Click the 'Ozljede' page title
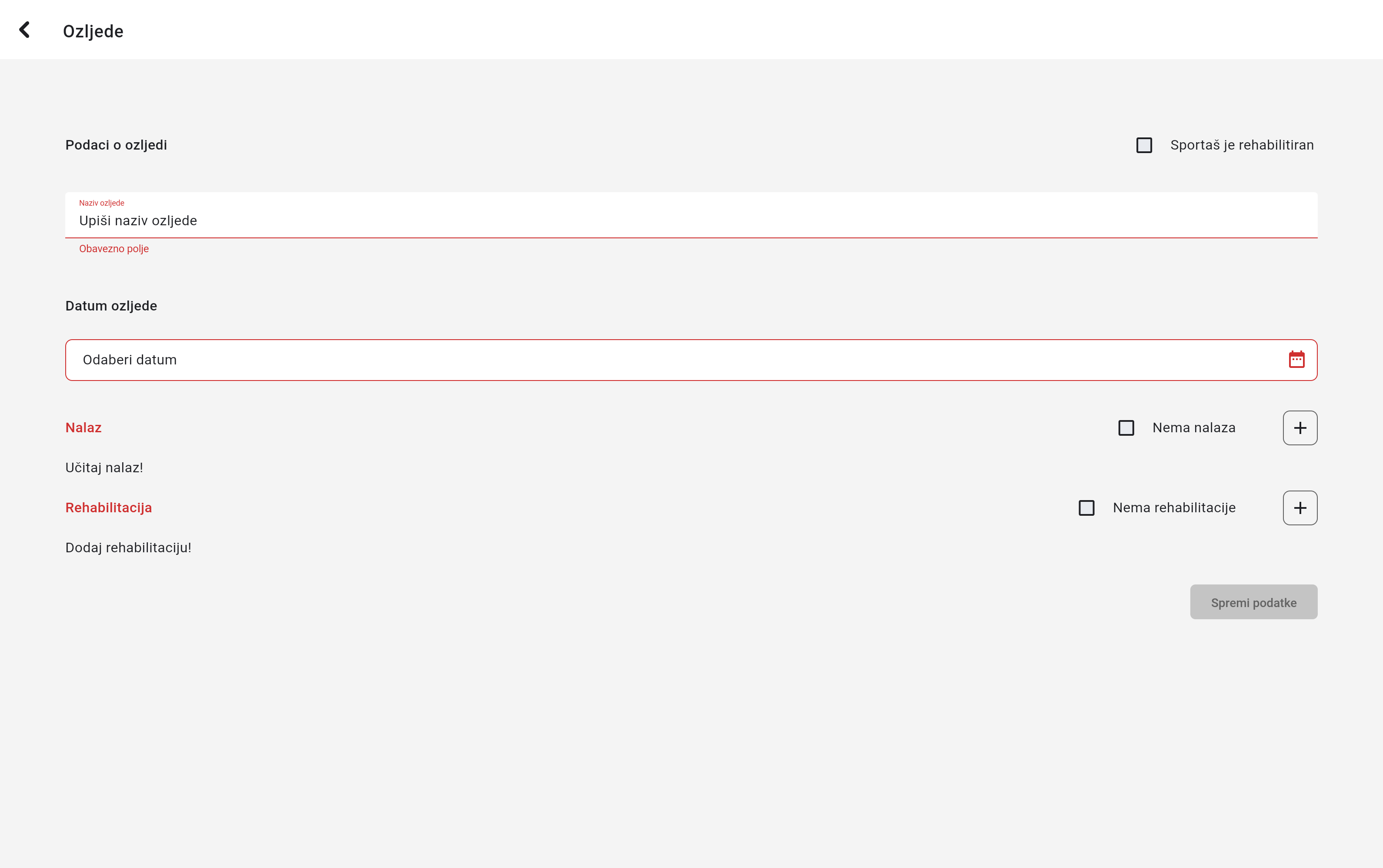 93,31
